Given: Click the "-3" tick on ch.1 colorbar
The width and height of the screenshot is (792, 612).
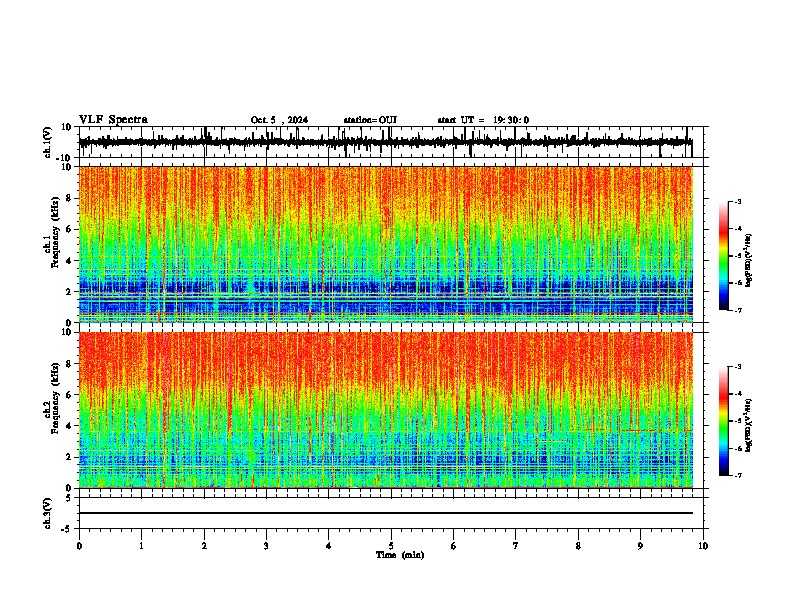Looking at the screenshot, I should (x=737, y=201).
